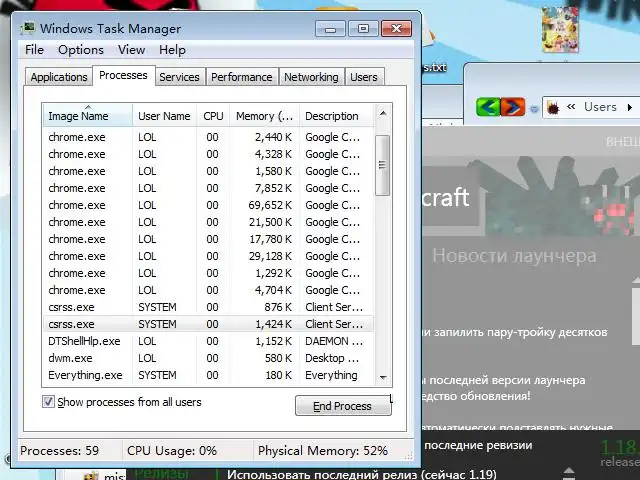Select chrome.exe row with 2,440 K memory

tap(208, 137)
